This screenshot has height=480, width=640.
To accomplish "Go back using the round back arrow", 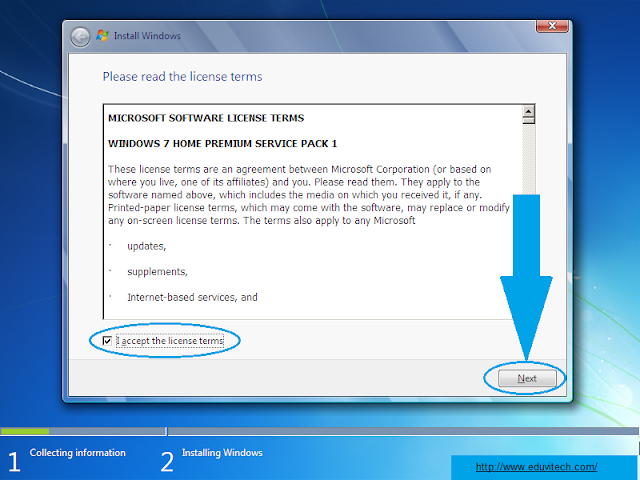I will (x=80, y=37).
